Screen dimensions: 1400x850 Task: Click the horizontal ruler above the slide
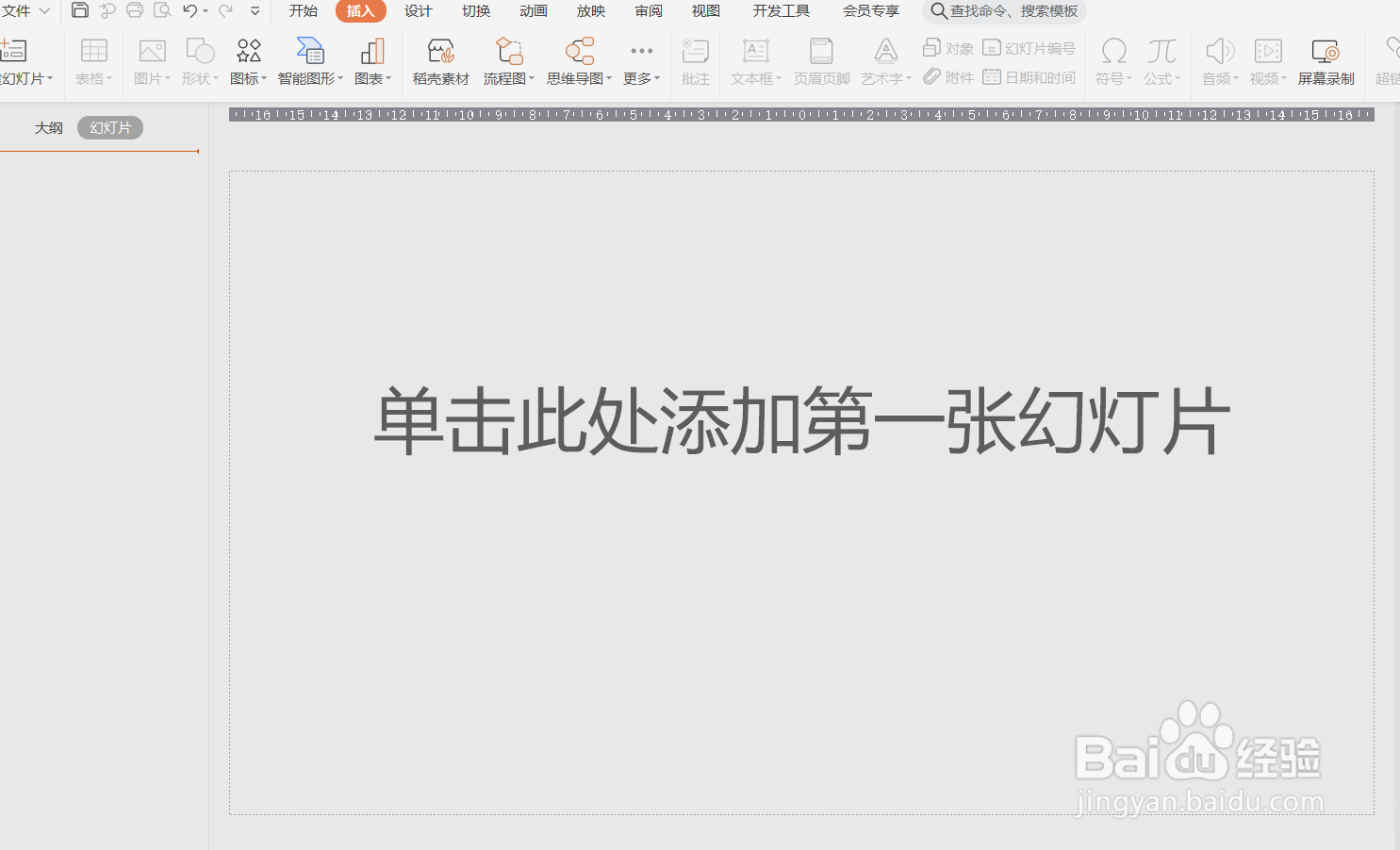(x=801, y=115)
